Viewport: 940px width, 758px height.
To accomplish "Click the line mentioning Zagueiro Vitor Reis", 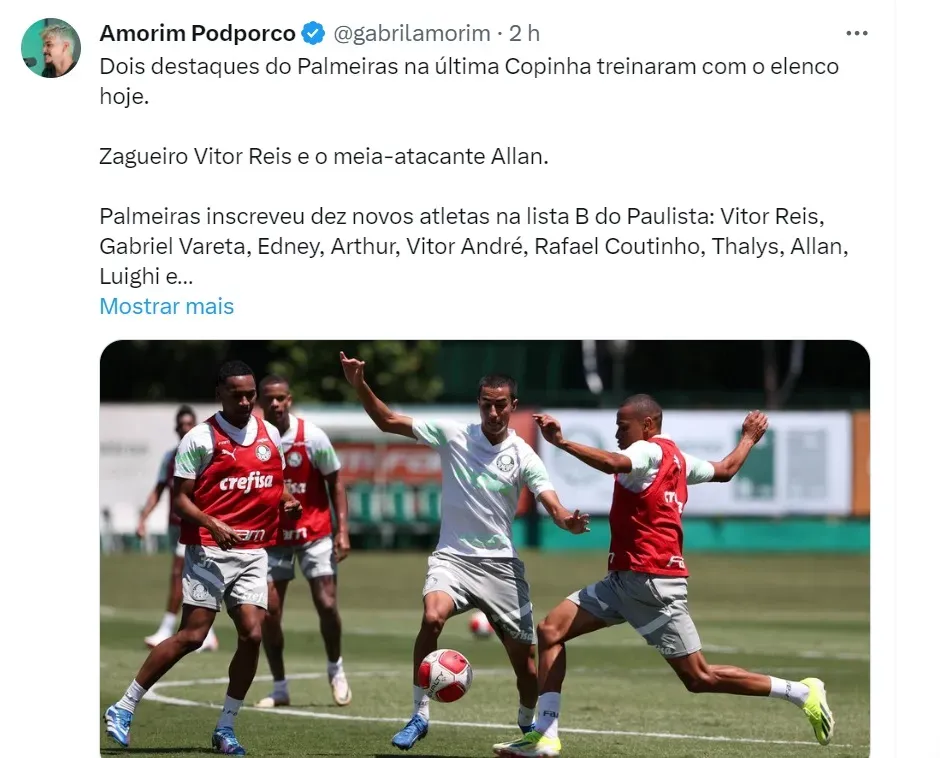I will click(x=324, y=157).
